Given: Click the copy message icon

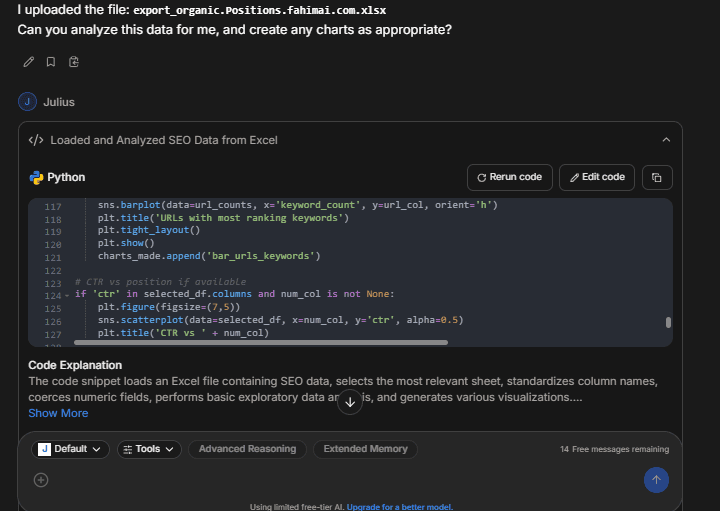Looking at the screenshot, I should [x=73, y=62].
